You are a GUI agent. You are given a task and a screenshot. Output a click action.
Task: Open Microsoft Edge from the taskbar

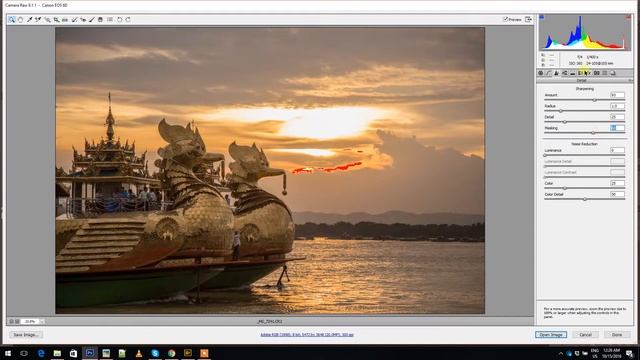[x=41, y=353]
